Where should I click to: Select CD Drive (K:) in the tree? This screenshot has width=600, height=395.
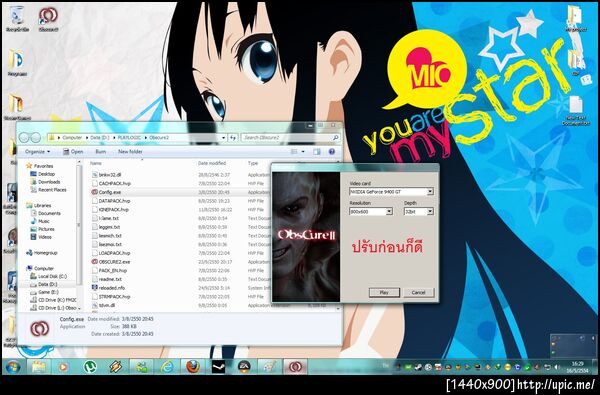[53, 300]
